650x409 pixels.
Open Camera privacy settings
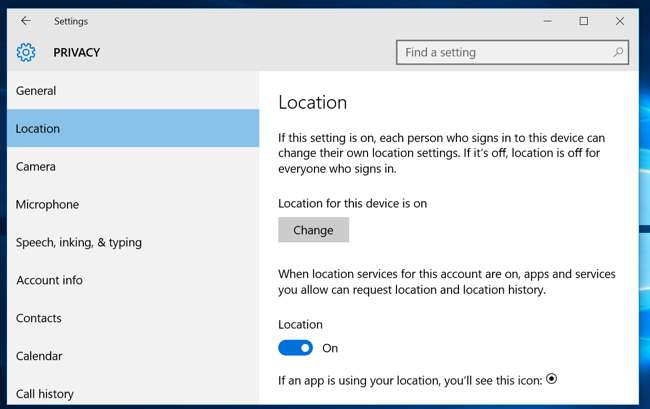click(x=36, y=167)
